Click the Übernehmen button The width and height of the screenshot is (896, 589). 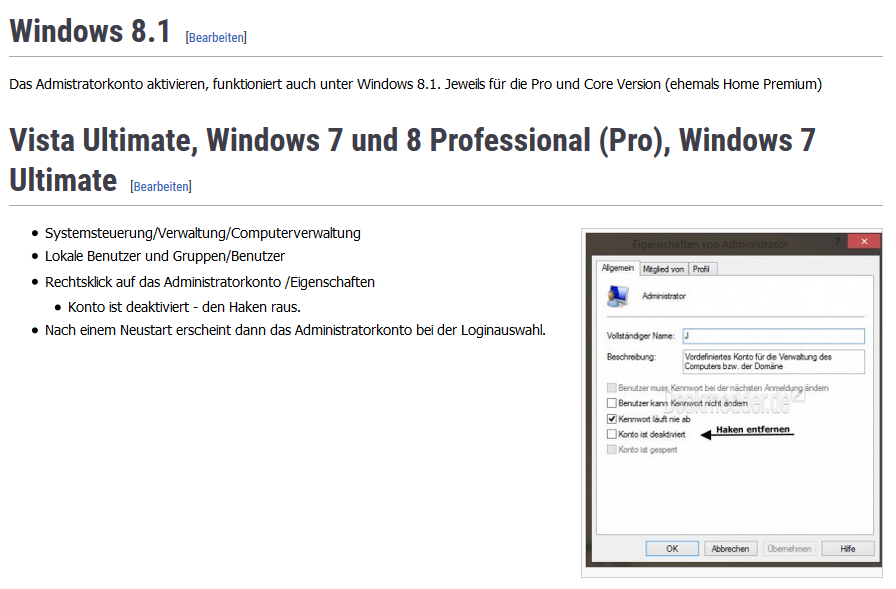[789, 548]
